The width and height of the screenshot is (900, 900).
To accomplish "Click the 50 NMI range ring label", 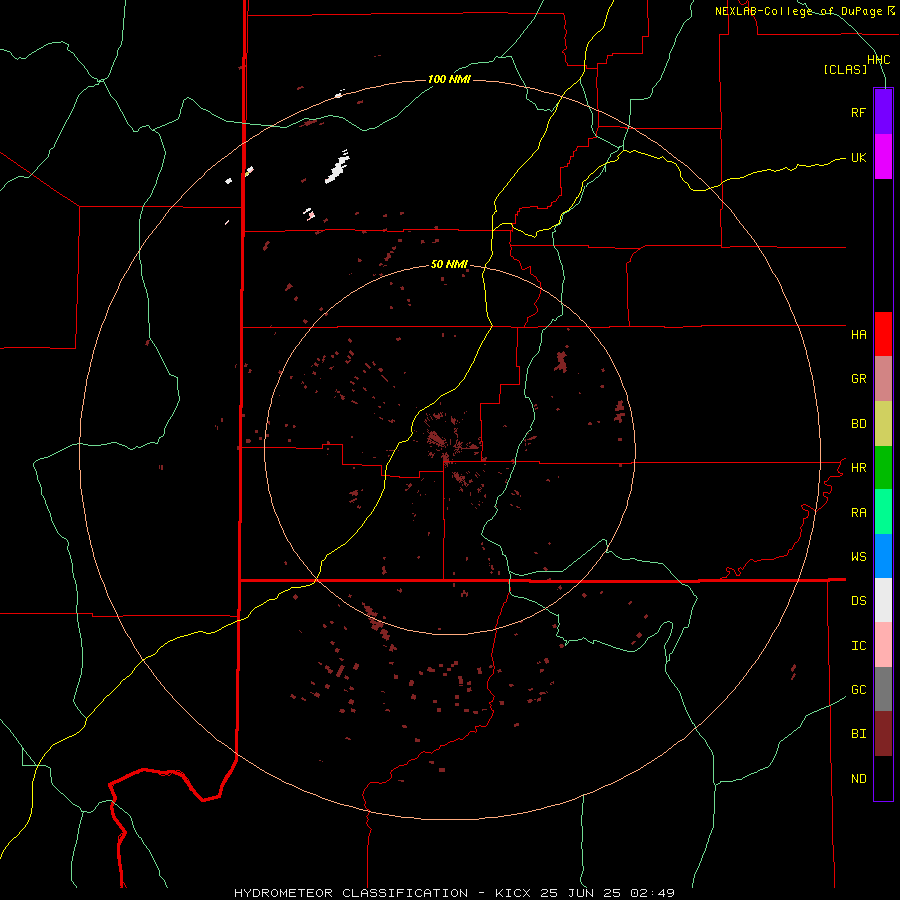I will (449, 264).
